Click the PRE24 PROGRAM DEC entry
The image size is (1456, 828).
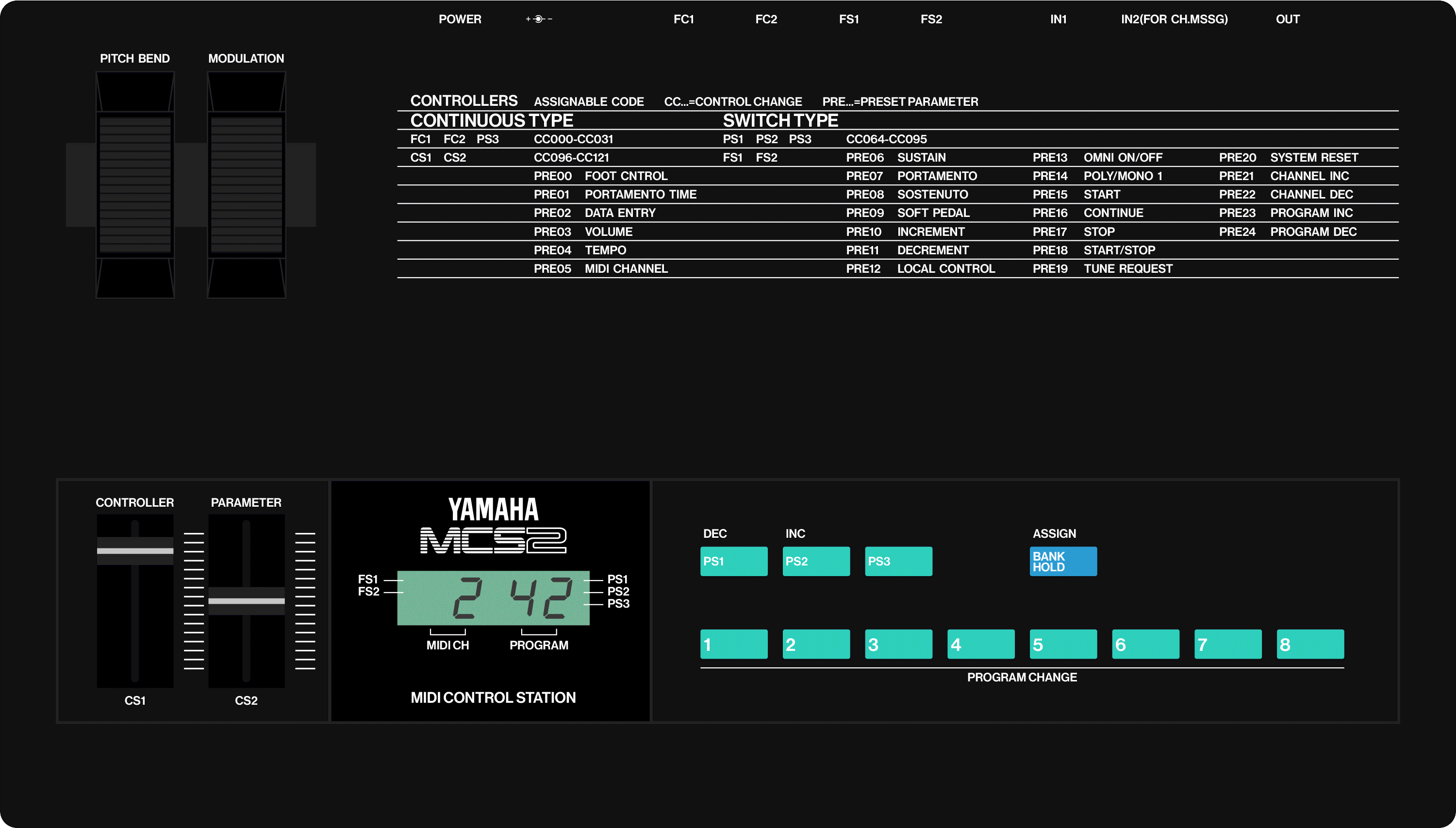(1287, 232)
